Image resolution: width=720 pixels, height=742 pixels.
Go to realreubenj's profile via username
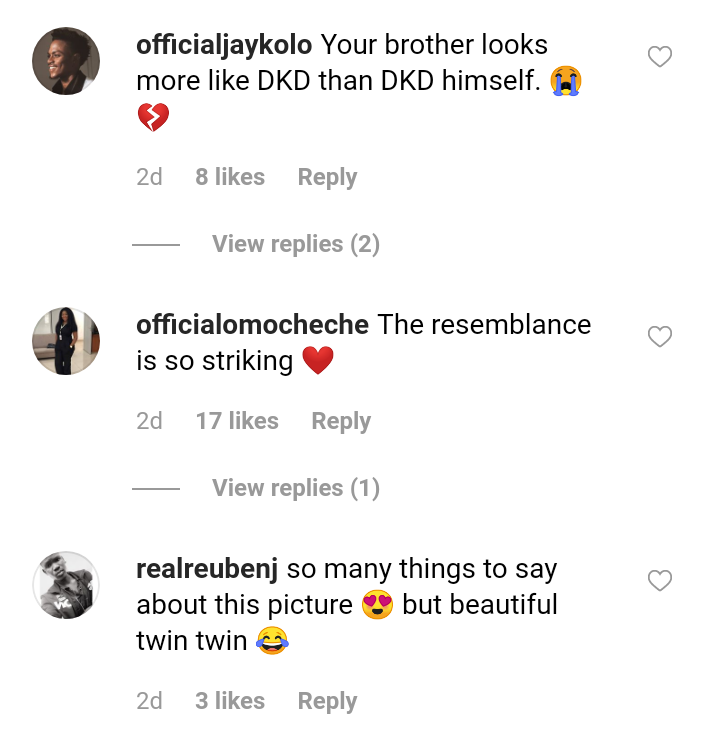coord(207,569)
